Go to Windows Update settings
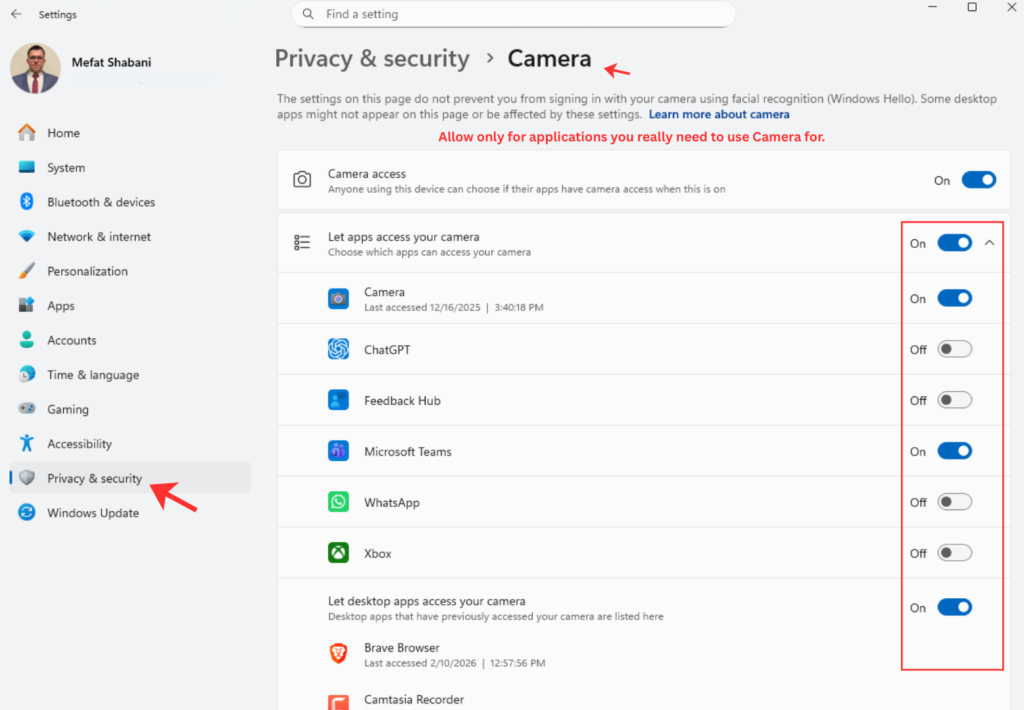Screen dimensions: 1024x710 (92, 513)
